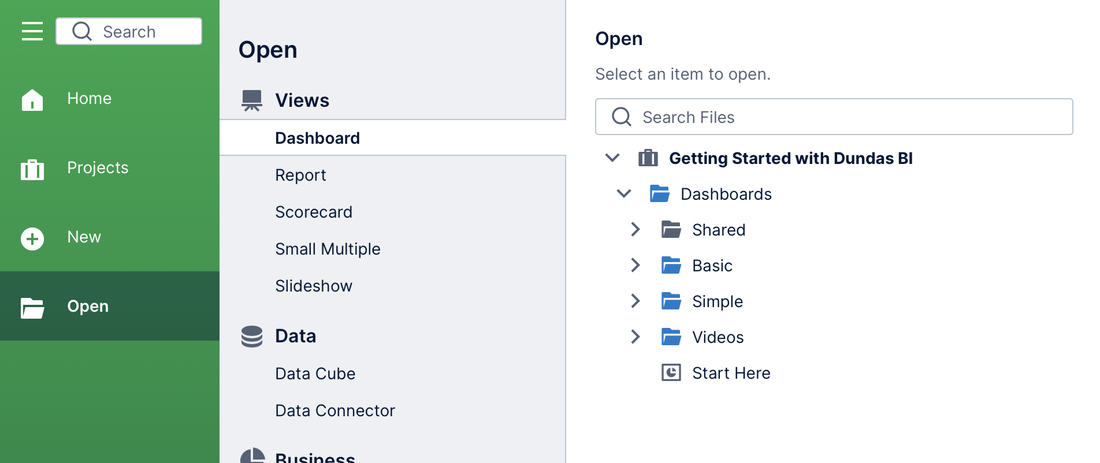Viewport: 1100px width, 463px height.
Task: Click the Views presentation easel icon
Action: pos(252,100)
